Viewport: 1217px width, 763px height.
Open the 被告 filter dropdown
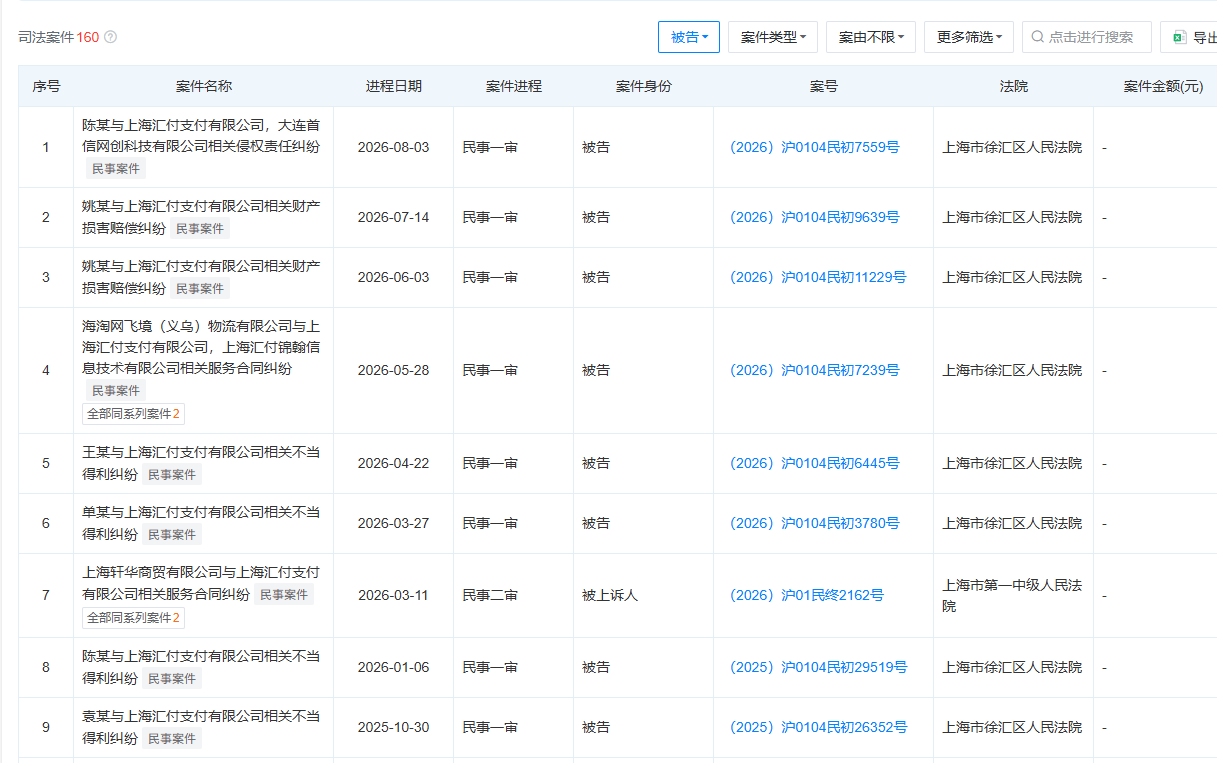click(689, 37)
